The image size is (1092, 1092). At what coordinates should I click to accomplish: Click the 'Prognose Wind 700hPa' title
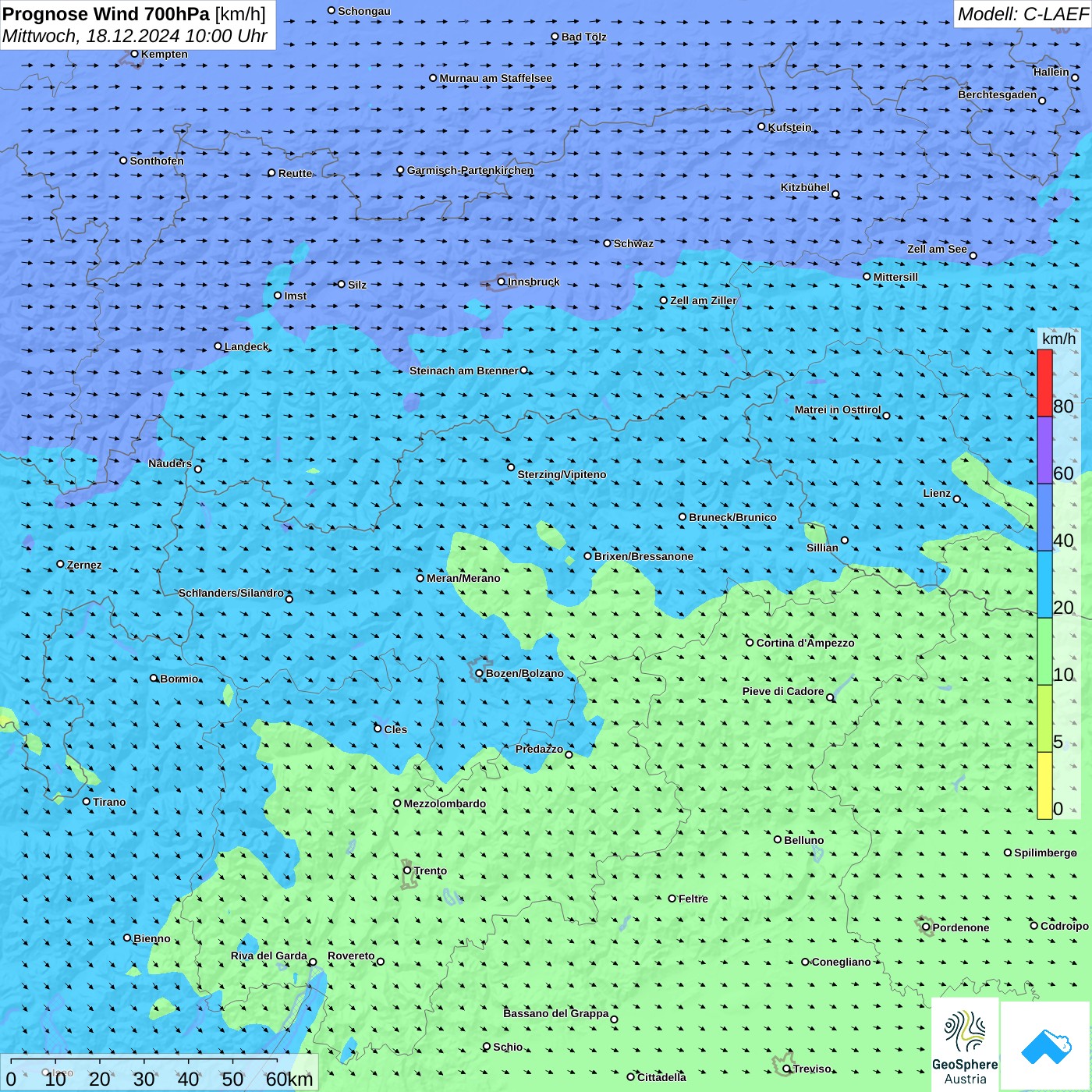coord(107,14)
